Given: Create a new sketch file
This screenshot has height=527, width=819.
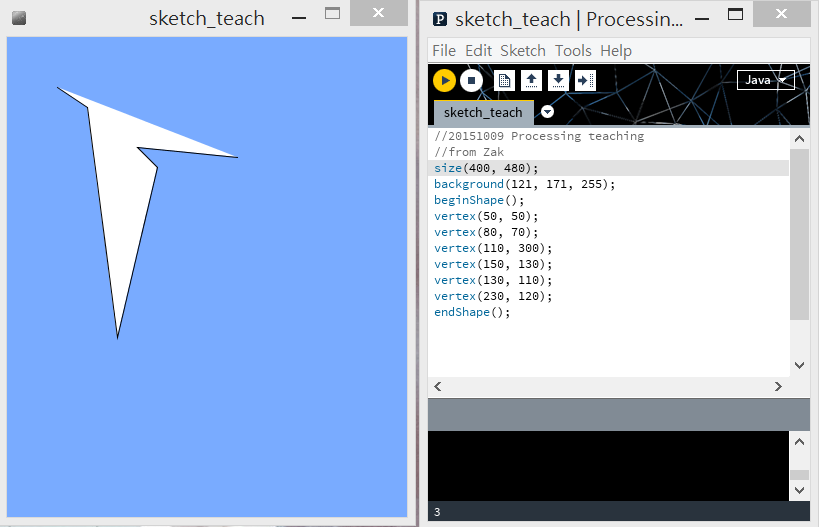Looking at the screenshot, I should click(504, 80).
